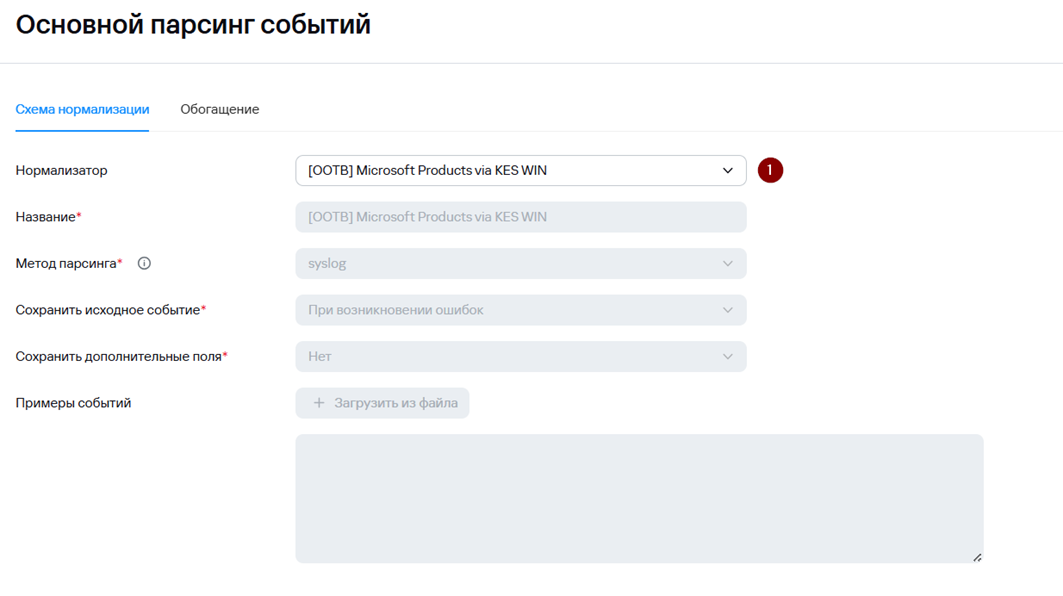Screen dimensions: 1063x596
Task: Click the text area resize handle
Action: [x=977, y=557]
